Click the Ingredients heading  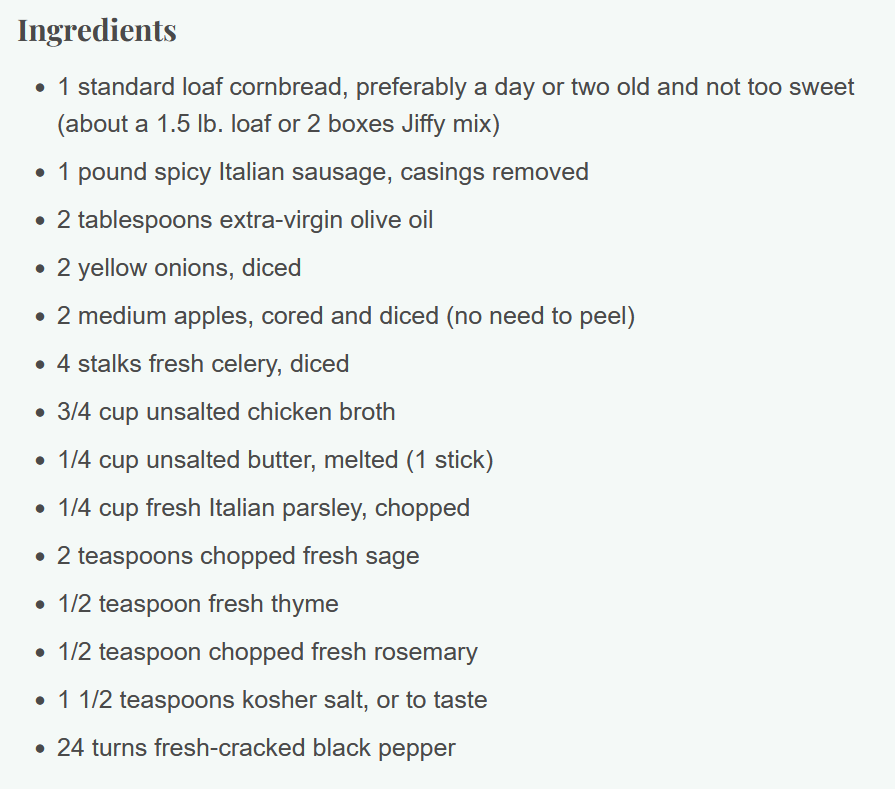click(97, 31)
